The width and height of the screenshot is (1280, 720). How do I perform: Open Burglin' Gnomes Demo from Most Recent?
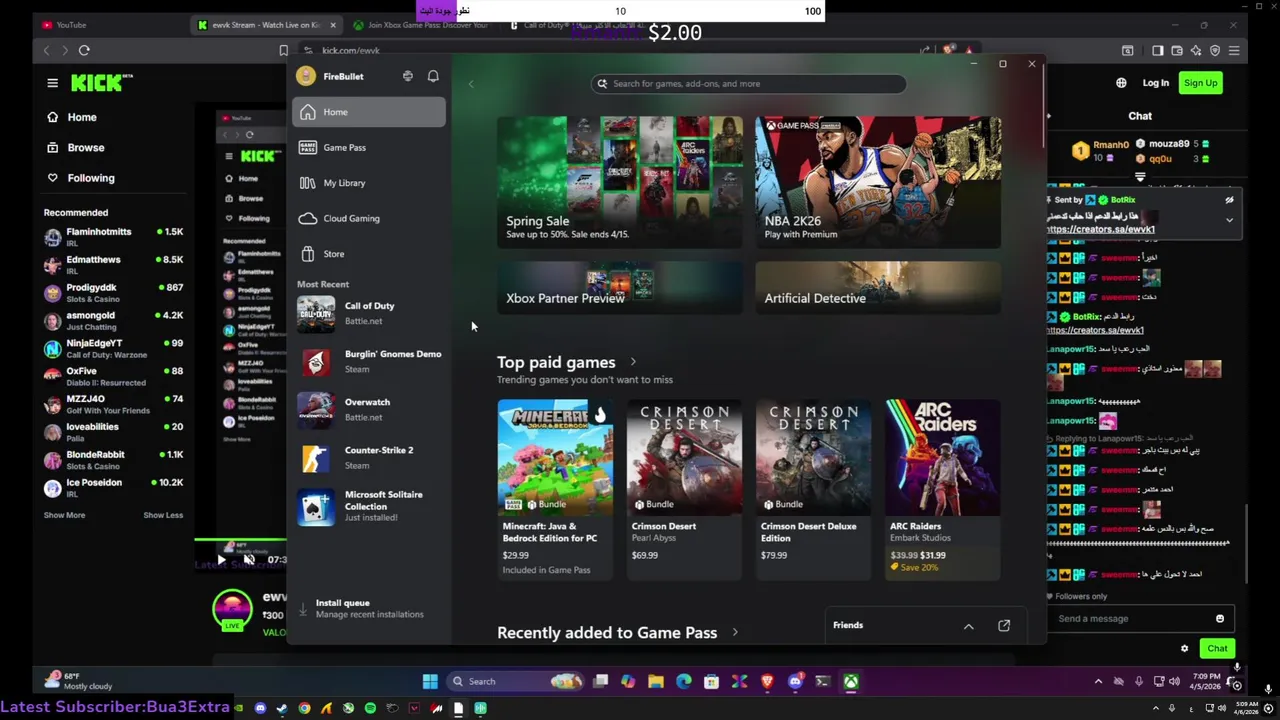point(369,362)
